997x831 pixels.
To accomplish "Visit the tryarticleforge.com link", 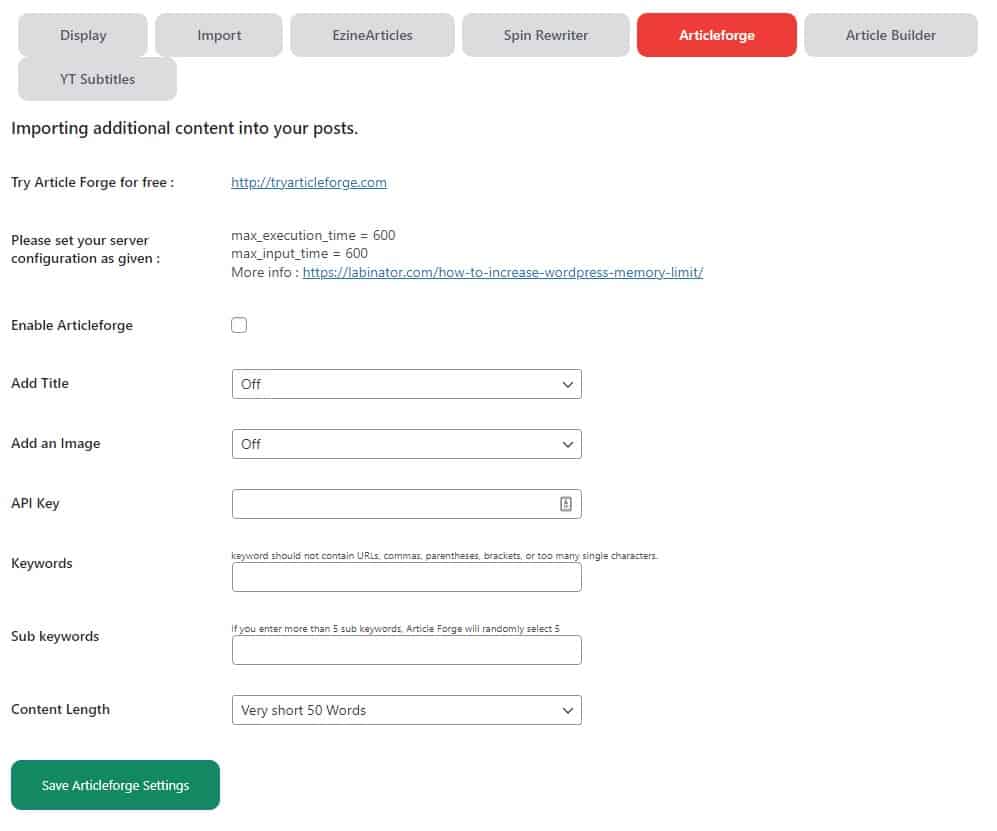I will tap(309, 182).
